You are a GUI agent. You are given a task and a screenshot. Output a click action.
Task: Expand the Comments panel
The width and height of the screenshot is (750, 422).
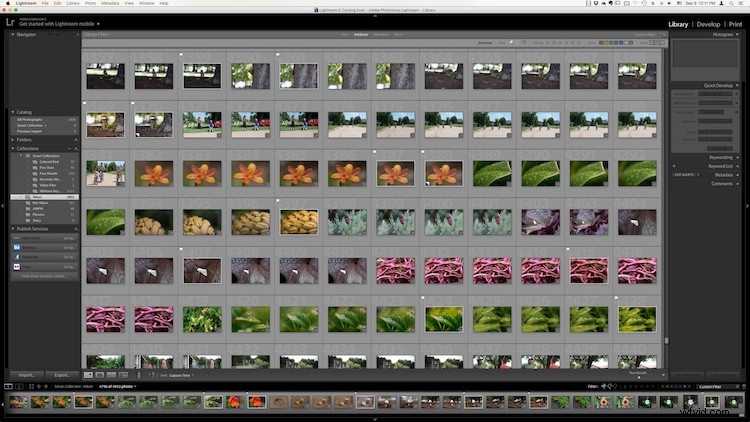[x=737, y=184]
